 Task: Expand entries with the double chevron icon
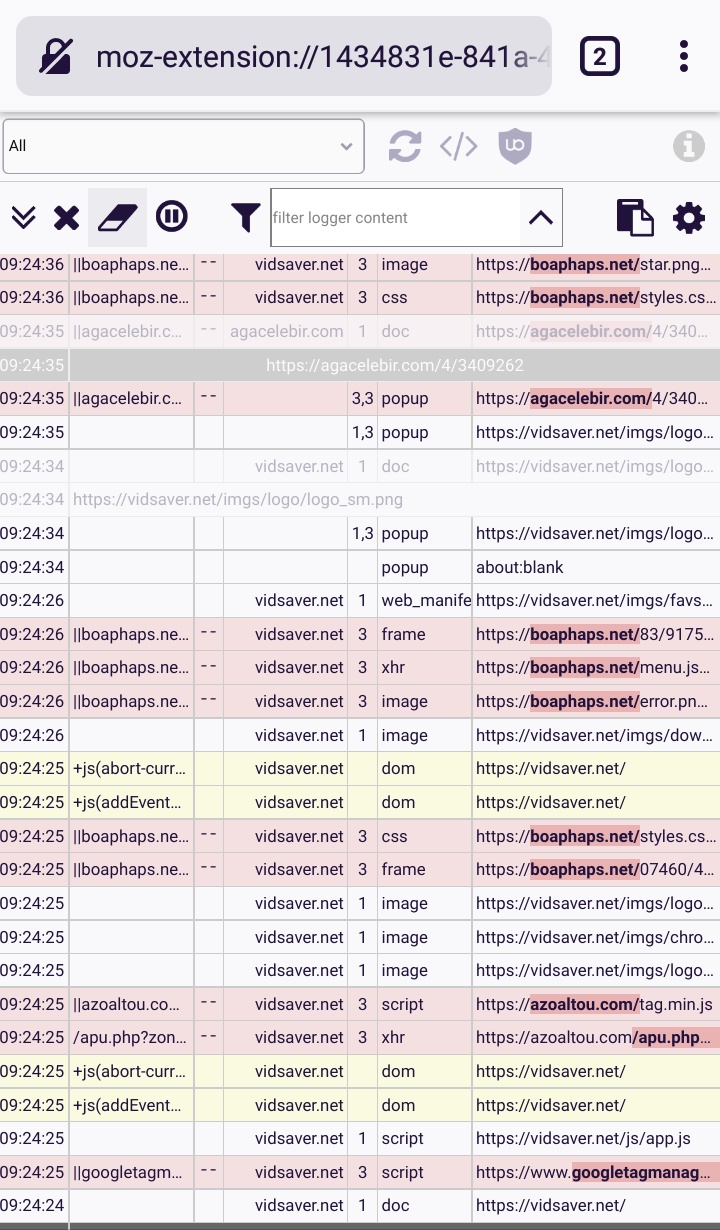23,217
